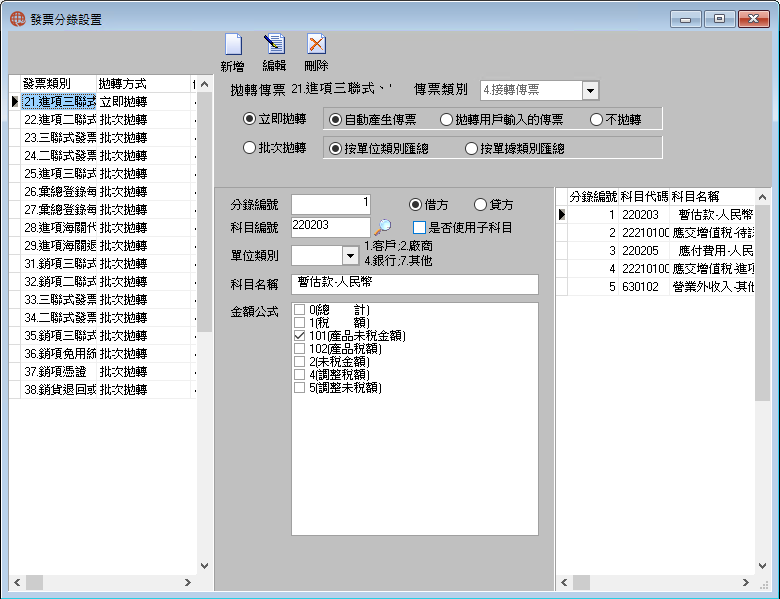The image size is (780, 599).
Task: Choose 不拋轉 option
Action: pyautogui.click(x=596, y=119)
